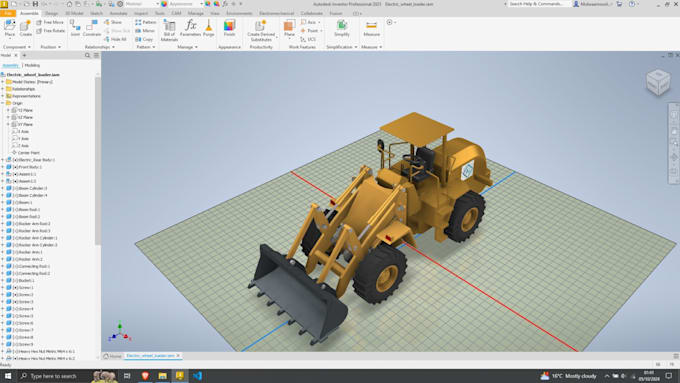Screen dimensions: 680x383
Task: Select the UCS tool
Action: pyautogui.click(x=308, y=39)
